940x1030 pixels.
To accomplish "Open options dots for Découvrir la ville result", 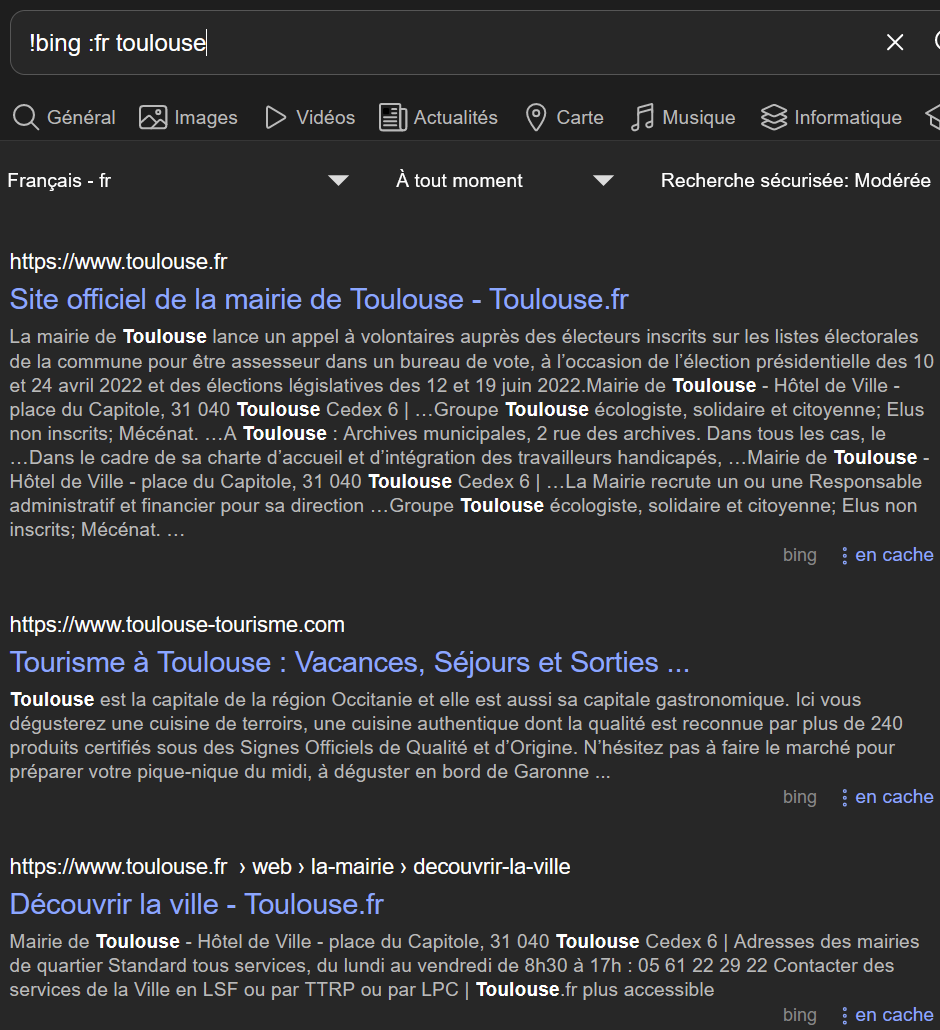I will [x=845, y=1016].
